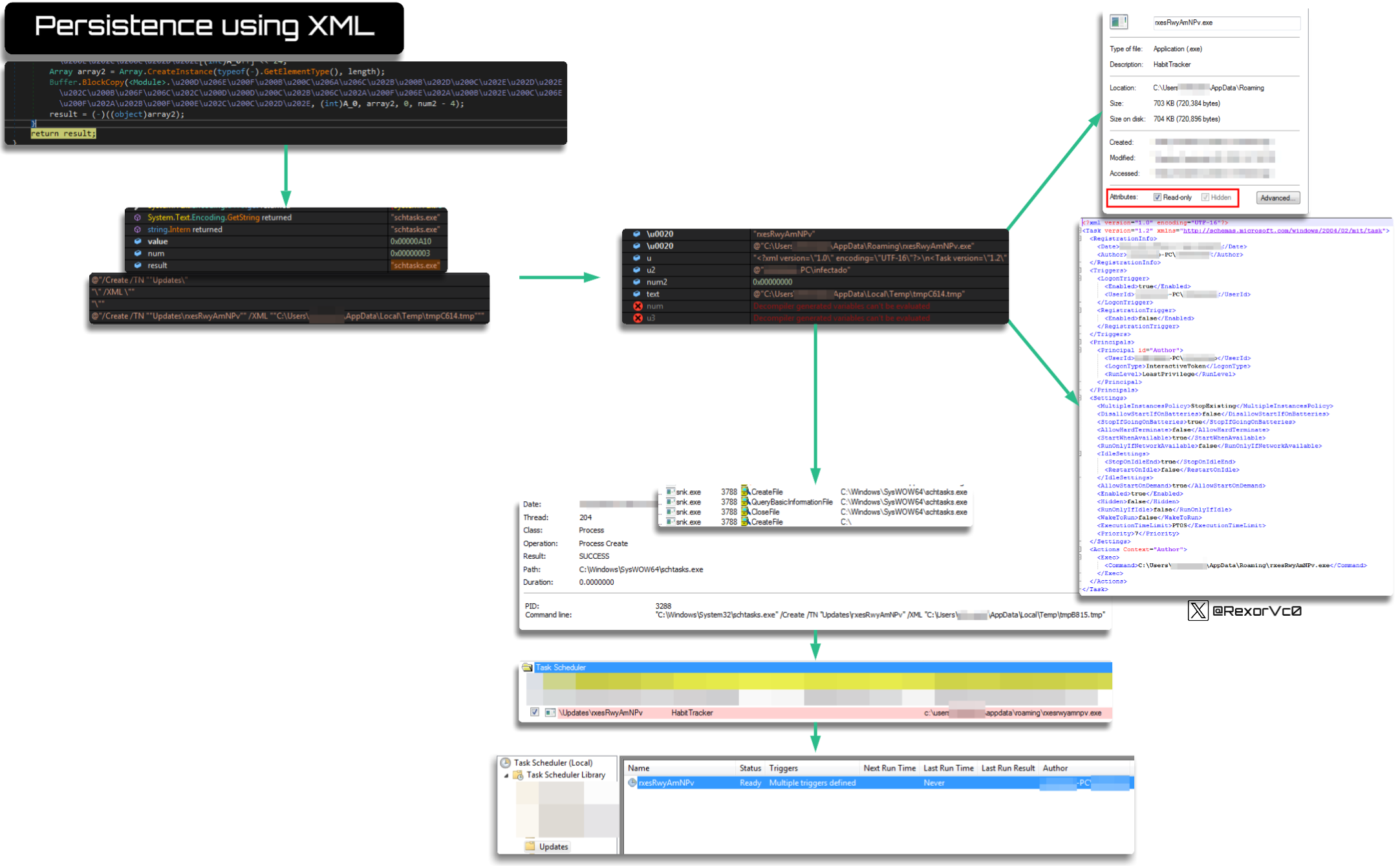Click the X logo beside @RexorVc0
Image resolution: width=1400 pixels, height=866 pixels.
point(1198,611)
